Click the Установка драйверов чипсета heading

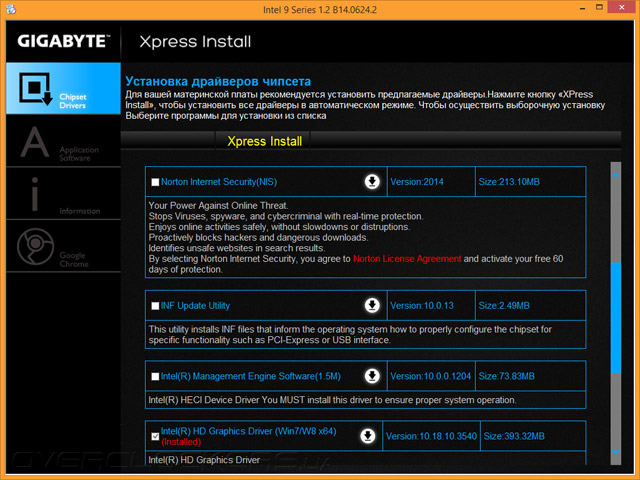click(218, 81)
